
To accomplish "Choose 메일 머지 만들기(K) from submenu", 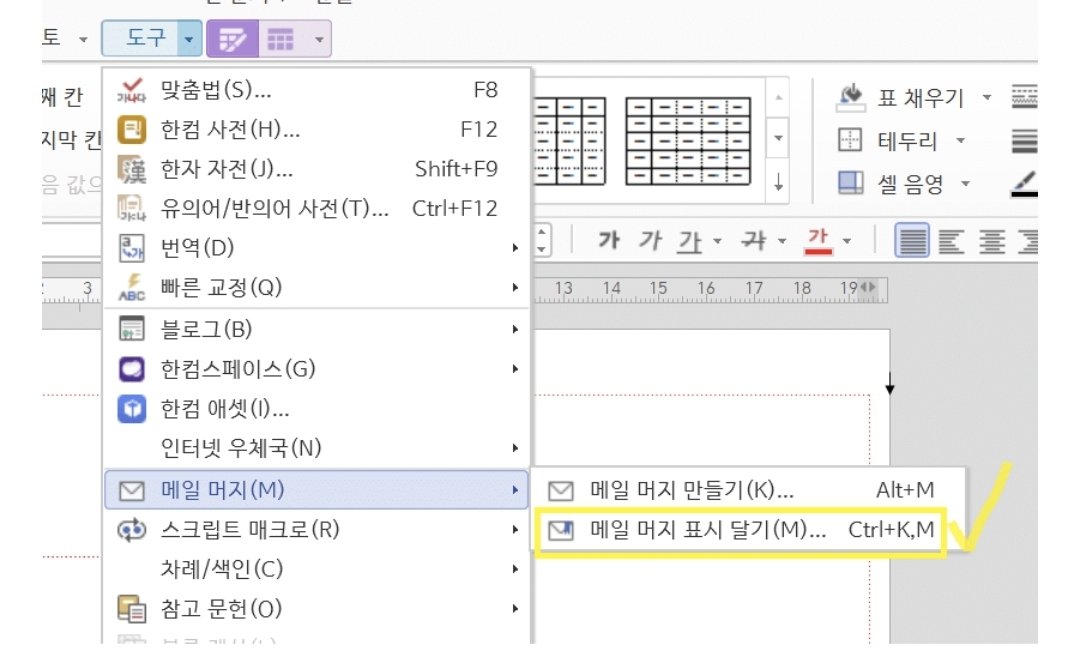I will 747,490.
